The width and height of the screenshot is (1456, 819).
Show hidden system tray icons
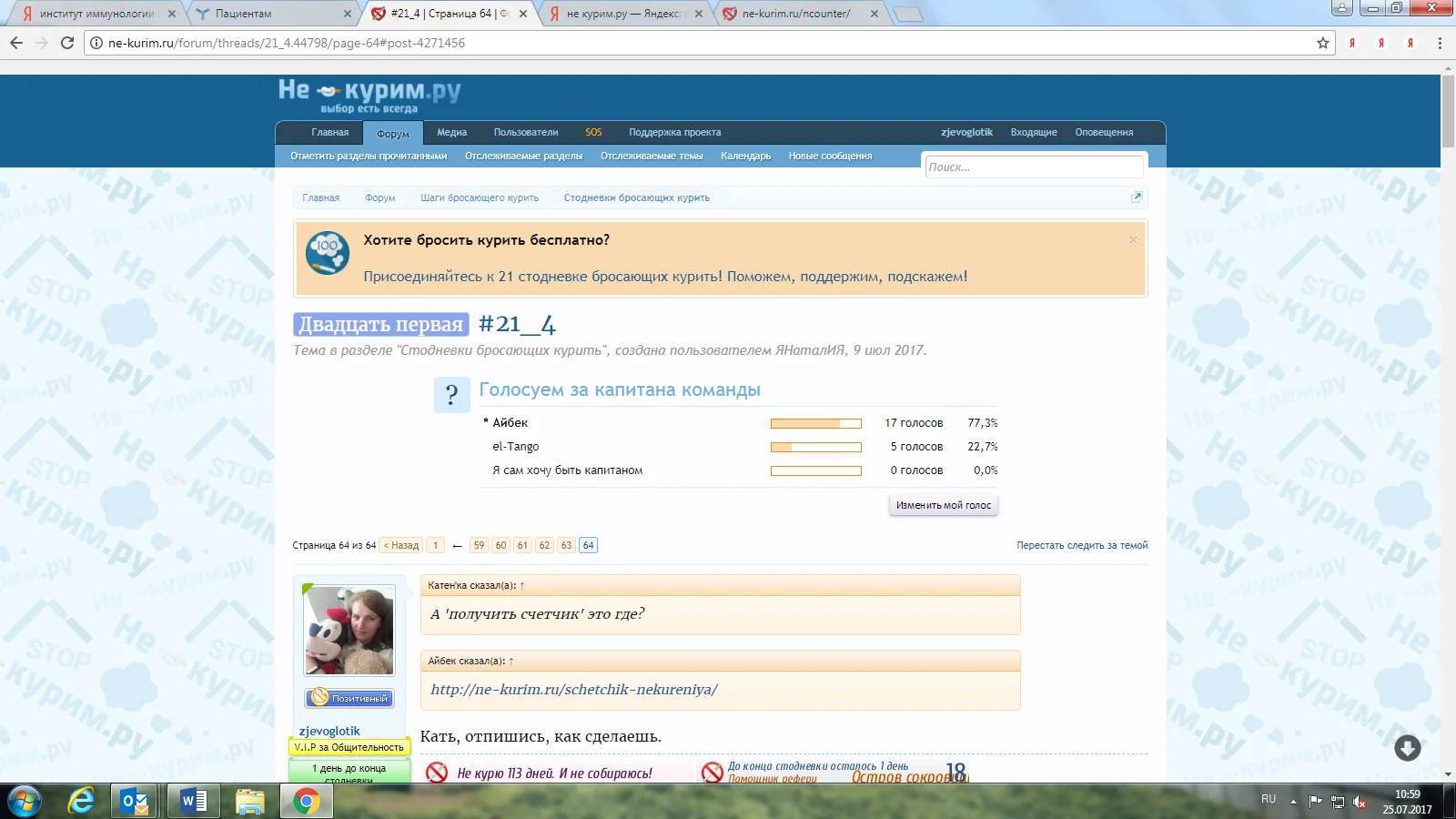point(1293,802)
